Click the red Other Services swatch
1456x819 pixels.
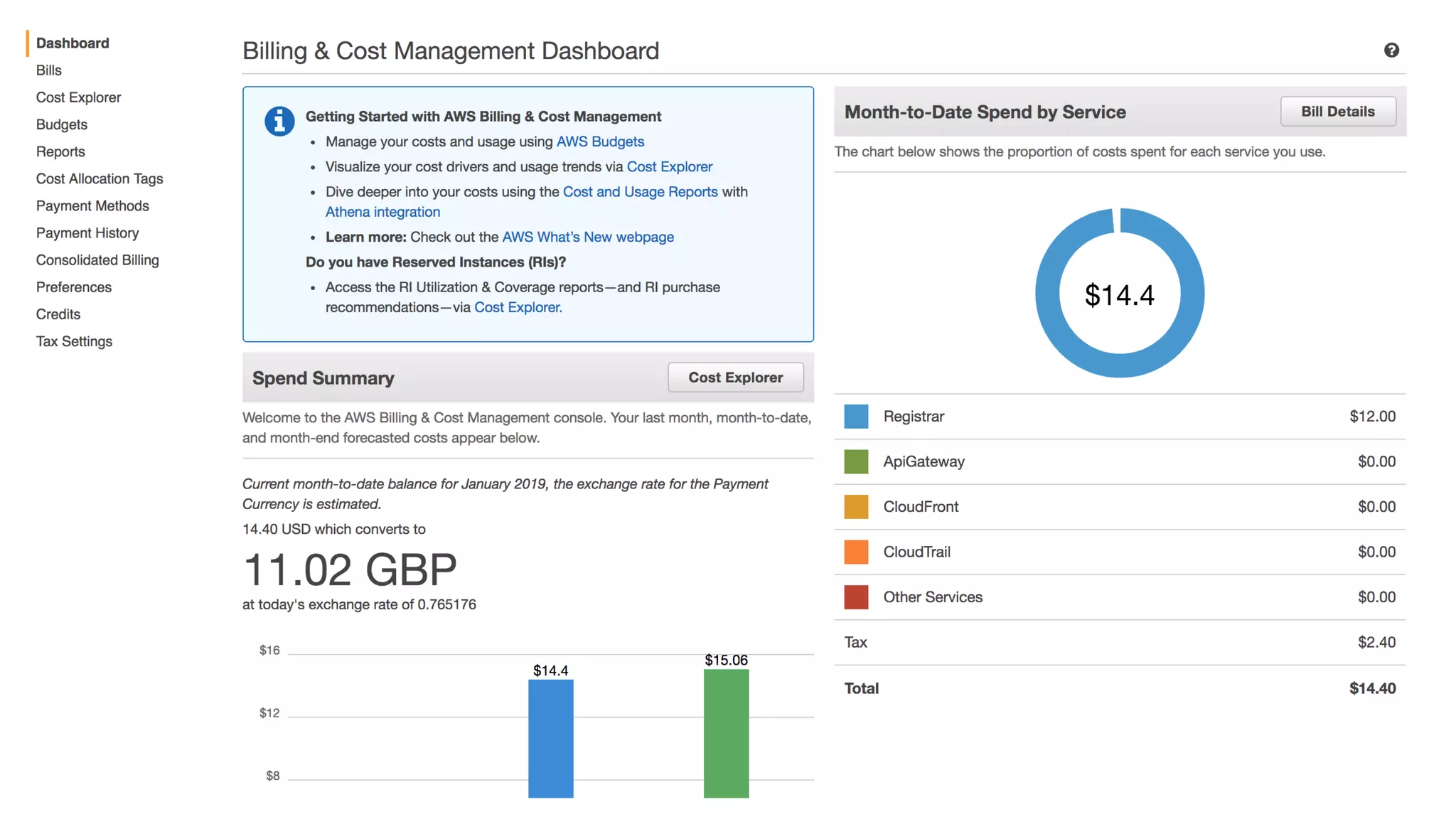click(x=856, y=597)
